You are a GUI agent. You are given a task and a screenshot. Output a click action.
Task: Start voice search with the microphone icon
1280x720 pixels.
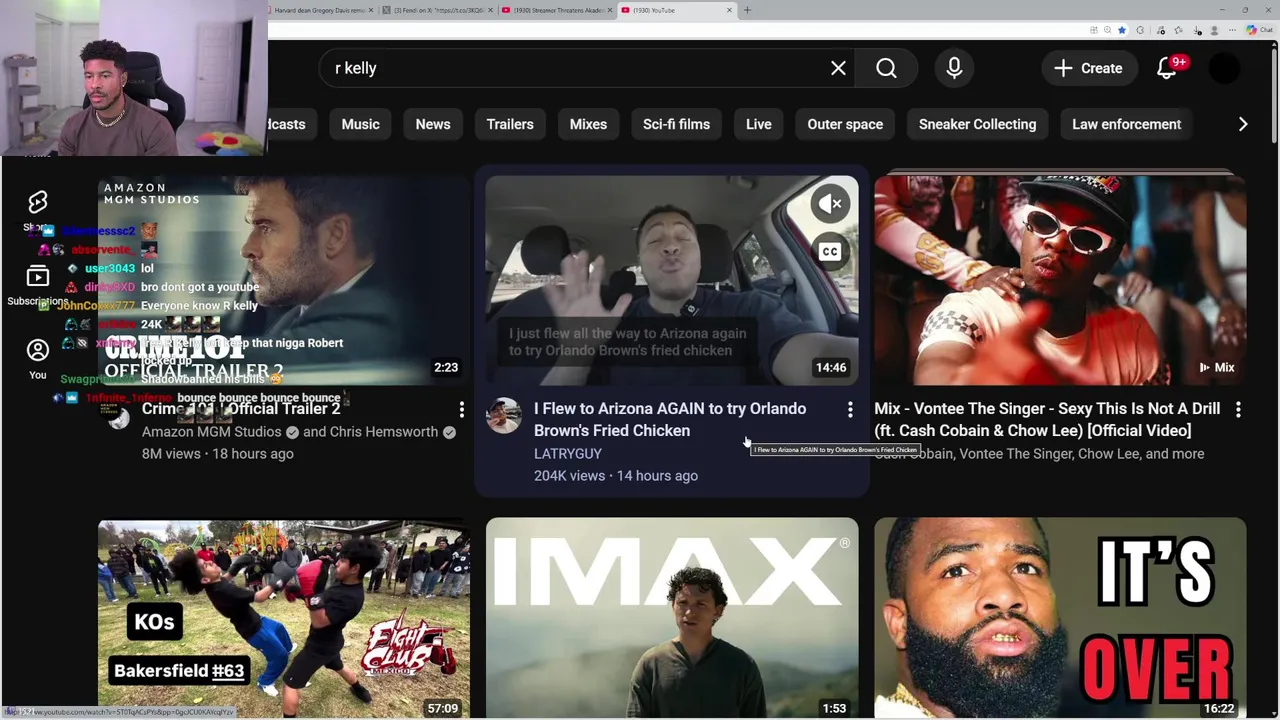click(x=954, y=68)
